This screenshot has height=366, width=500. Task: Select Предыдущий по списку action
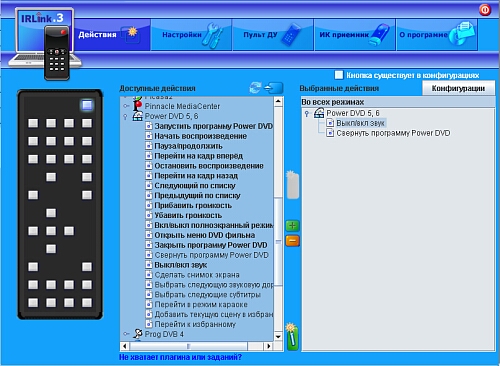pos(197,195)
